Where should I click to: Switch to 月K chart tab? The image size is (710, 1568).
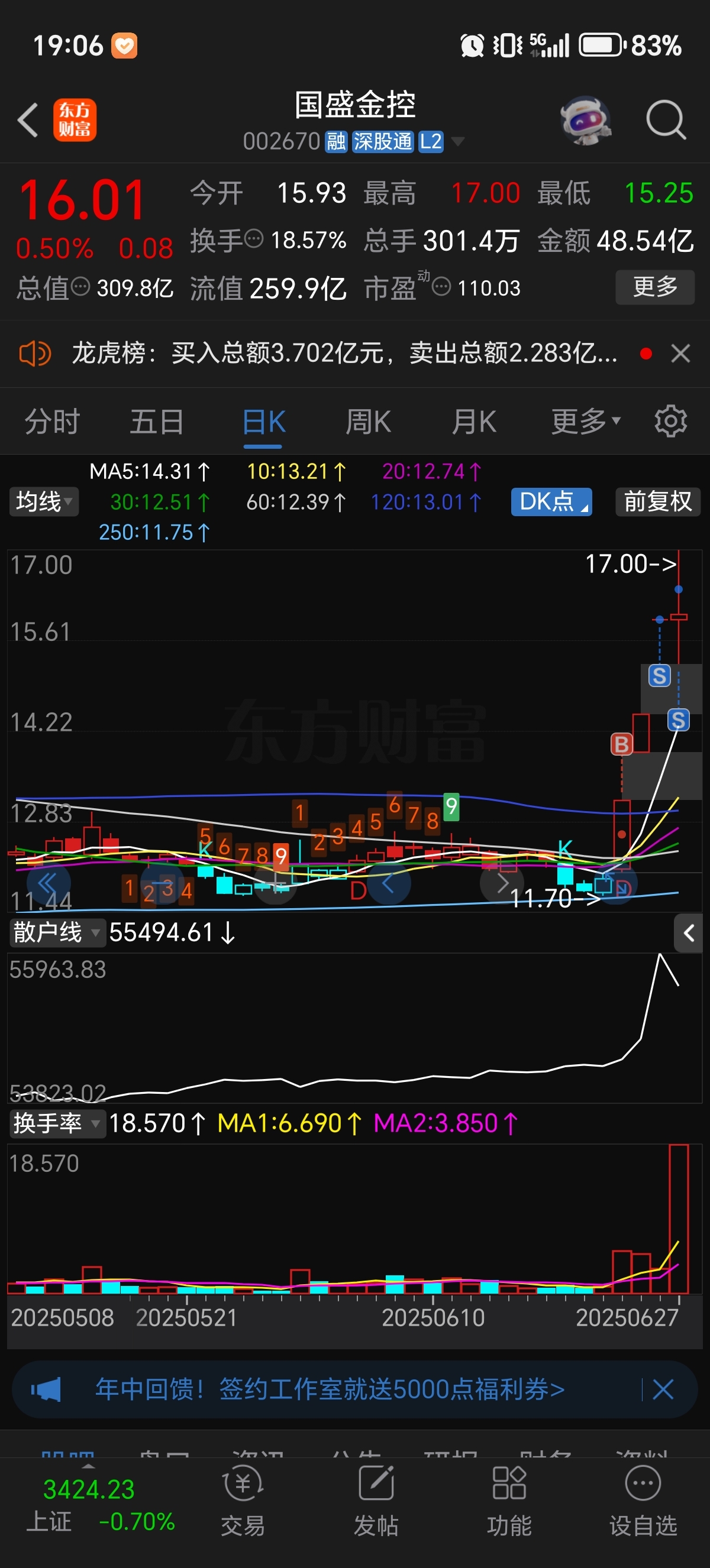[473, 422]
